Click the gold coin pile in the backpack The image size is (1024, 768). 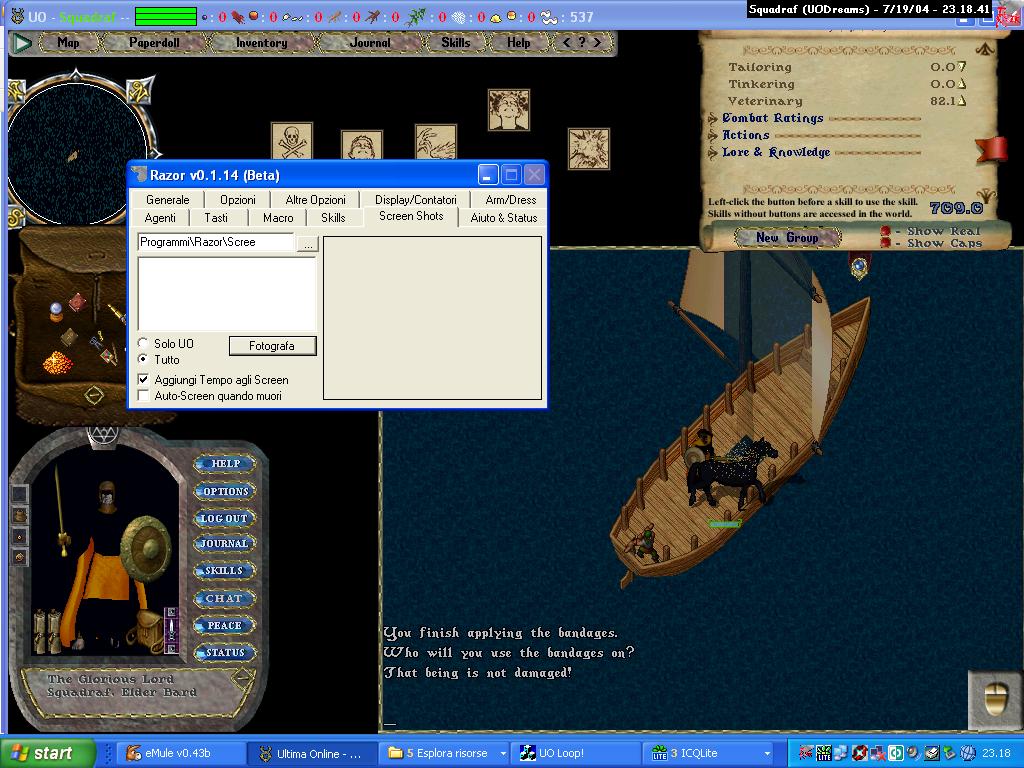[x=58, y=362]
